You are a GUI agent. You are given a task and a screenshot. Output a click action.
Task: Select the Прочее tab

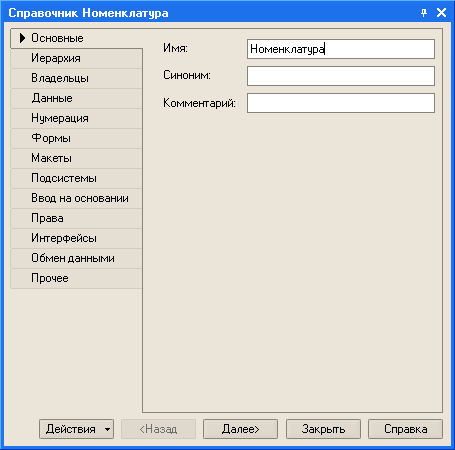point(77,278)
